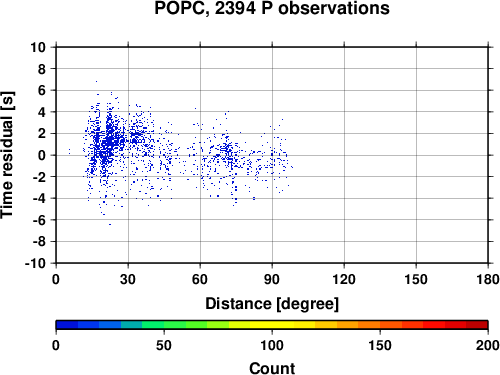Click the dark blue colorbar segment at 0
Image resolution: width=500 pixels, height=375 pixels.
coord(67,325)
